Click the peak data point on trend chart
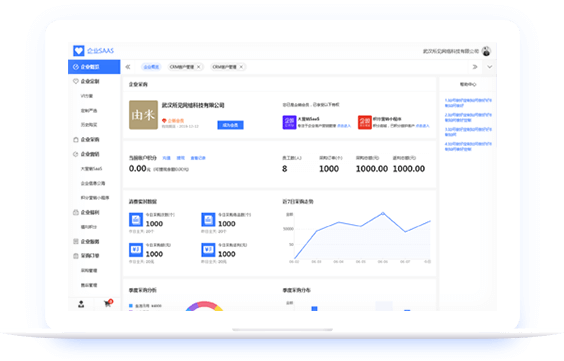 [383, 213]
